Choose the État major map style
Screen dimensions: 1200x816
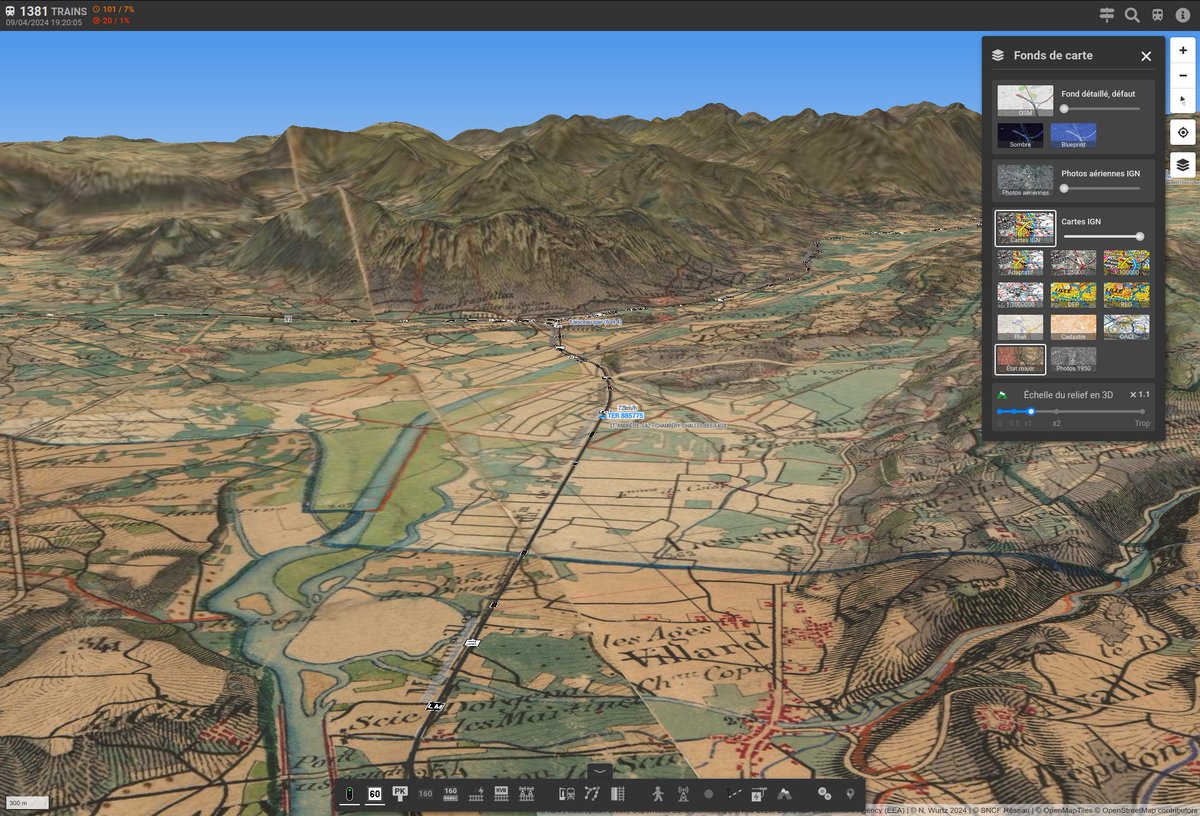tap(1020, 360)
